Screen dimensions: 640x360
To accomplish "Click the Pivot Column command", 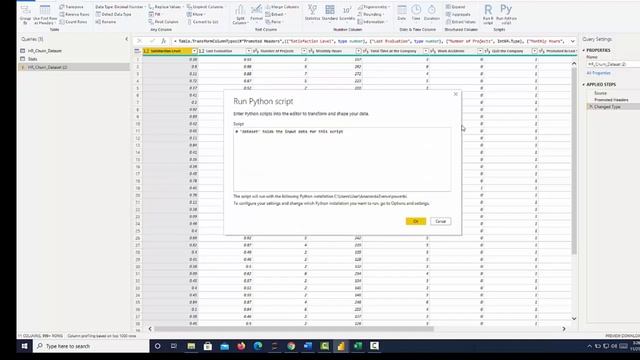I will pos(163,22).
